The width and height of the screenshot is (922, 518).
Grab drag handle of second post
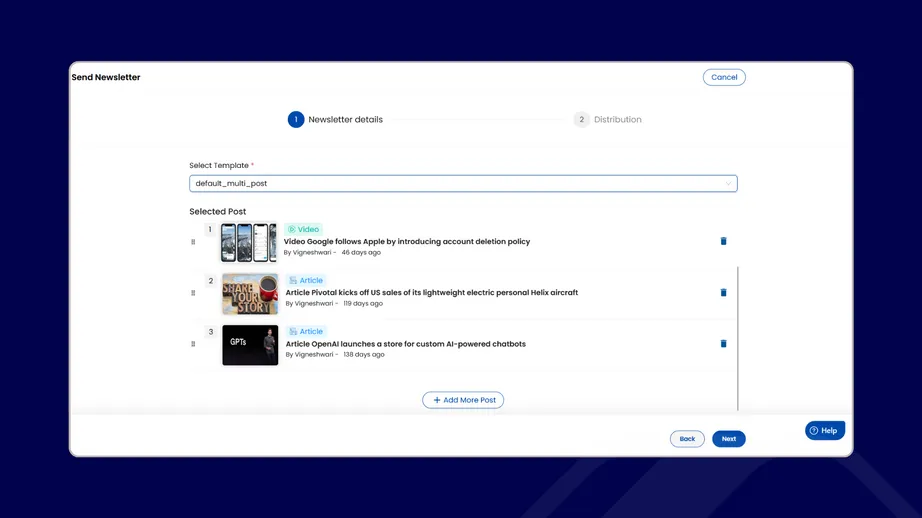tap(193, 293)
